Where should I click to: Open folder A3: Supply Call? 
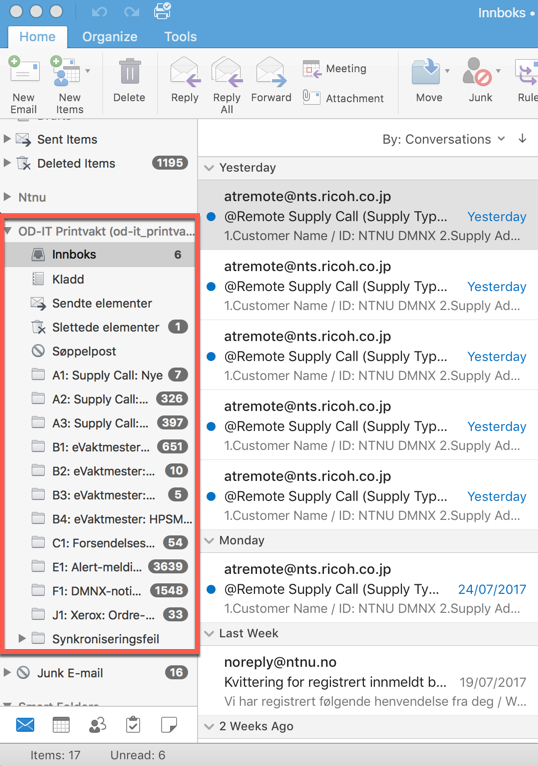tap(100, 423)
